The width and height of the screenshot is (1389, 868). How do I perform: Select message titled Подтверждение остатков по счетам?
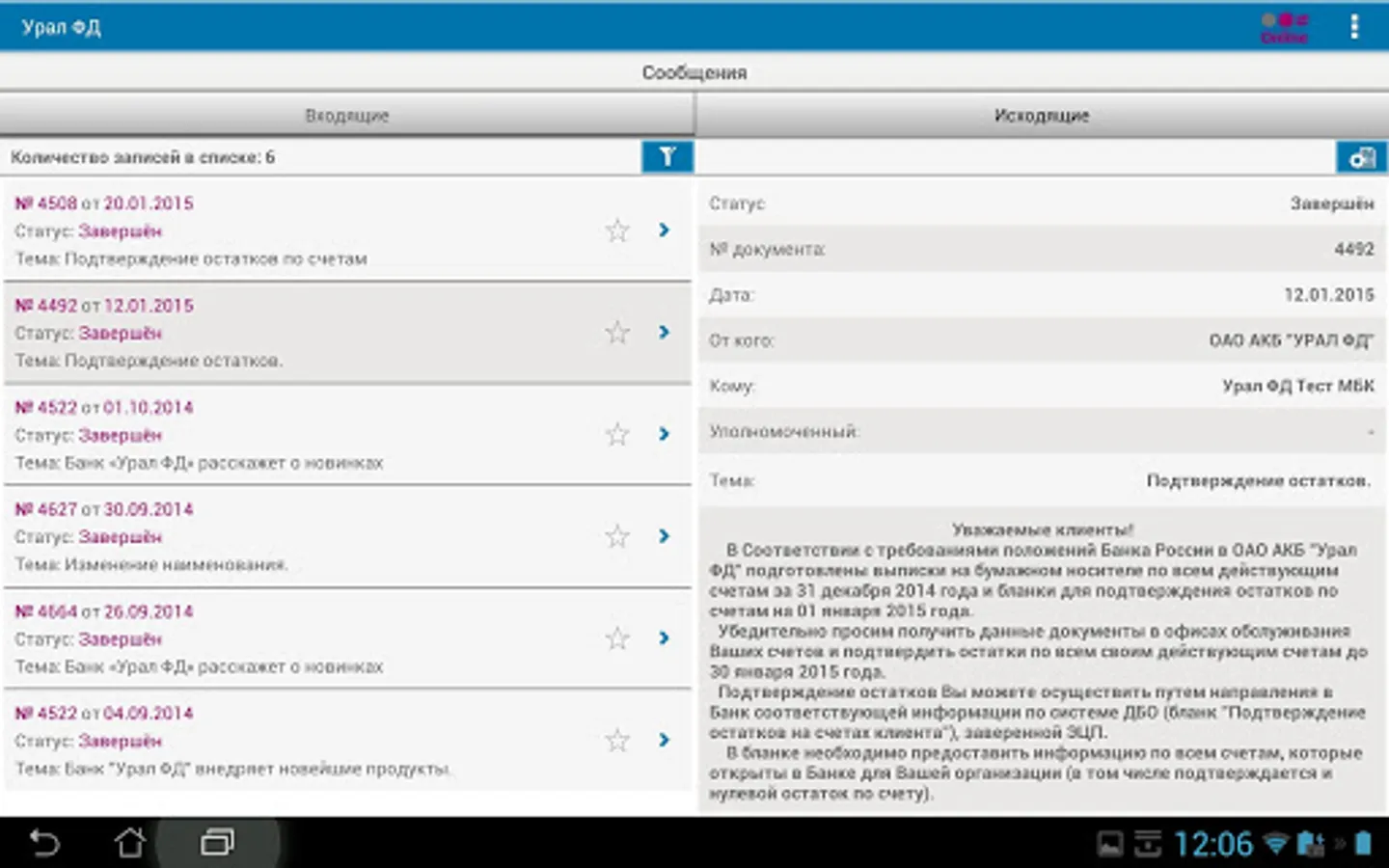(347, 231)
